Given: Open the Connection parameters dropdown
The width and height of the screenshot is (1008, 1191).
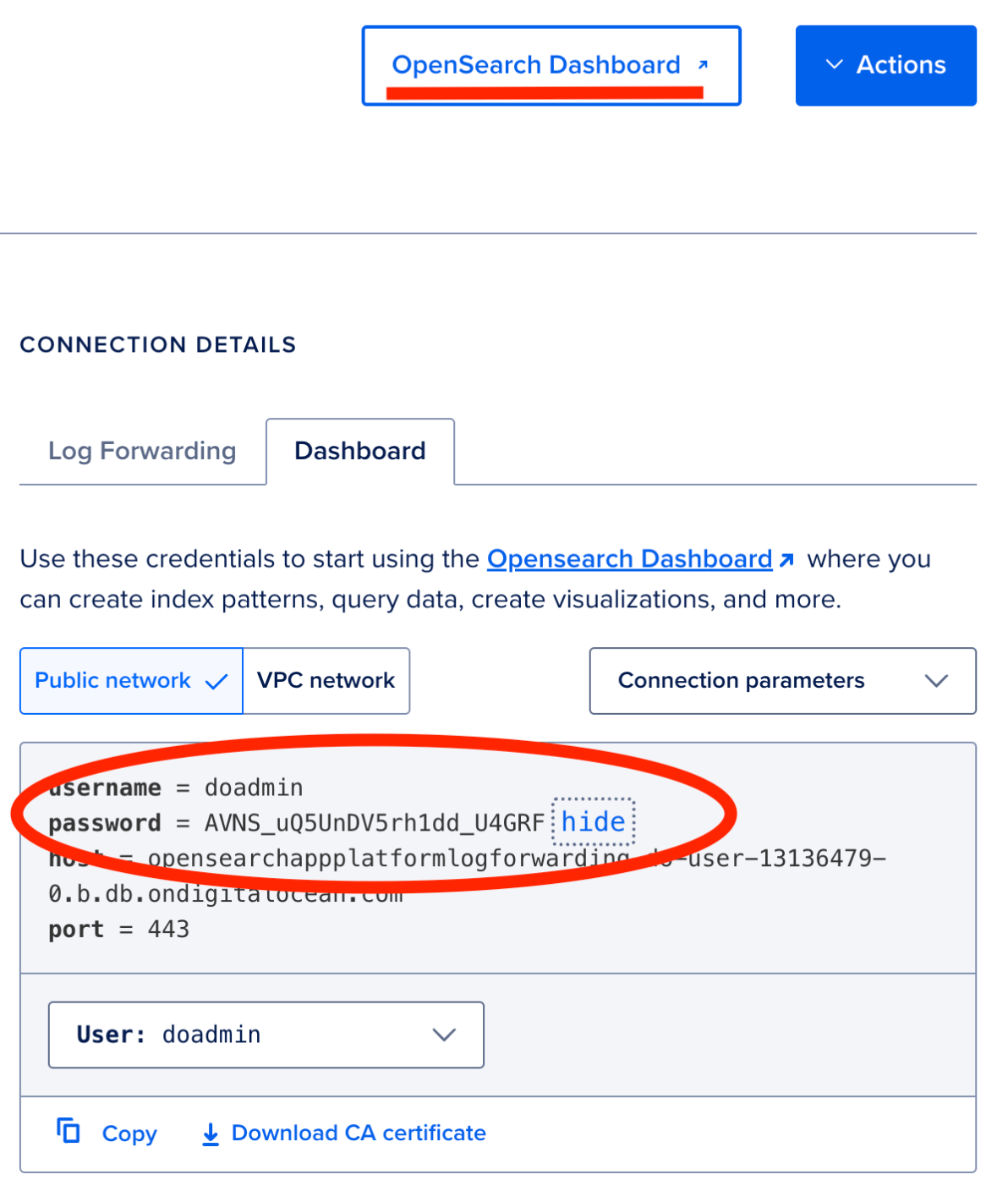Looking at the screenshot, I should click(783, 681).
